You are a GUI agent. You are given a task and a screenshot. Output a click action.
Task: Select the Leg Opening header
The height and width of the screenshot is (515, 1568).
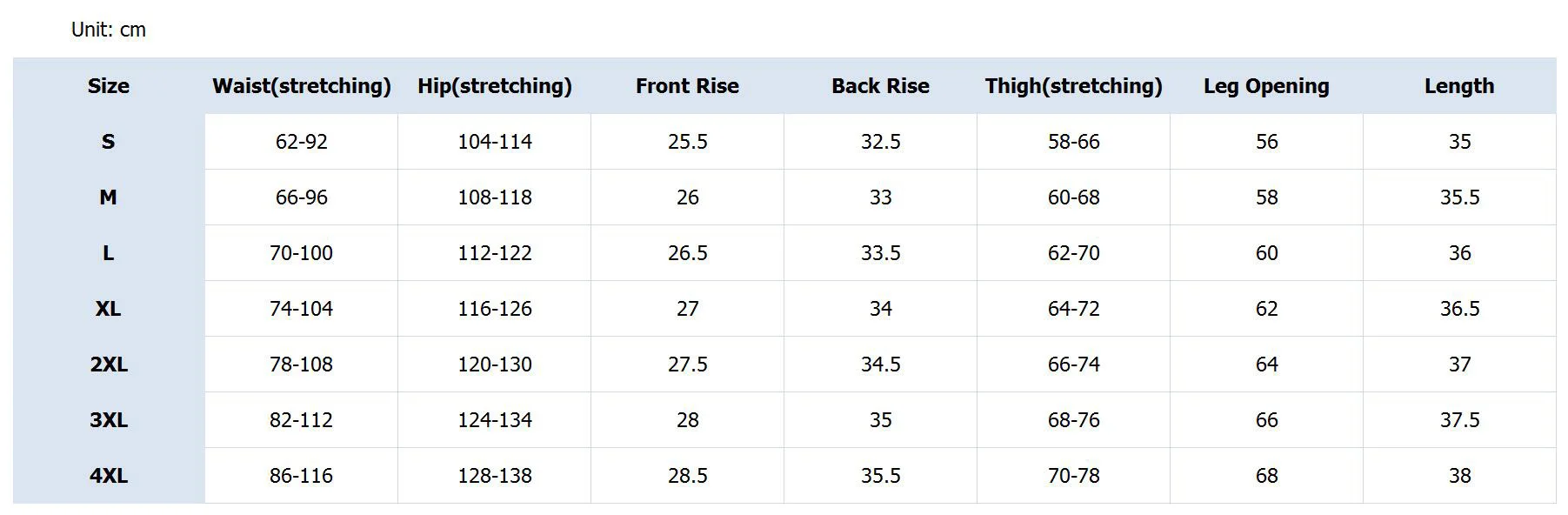pos(1266,86)
